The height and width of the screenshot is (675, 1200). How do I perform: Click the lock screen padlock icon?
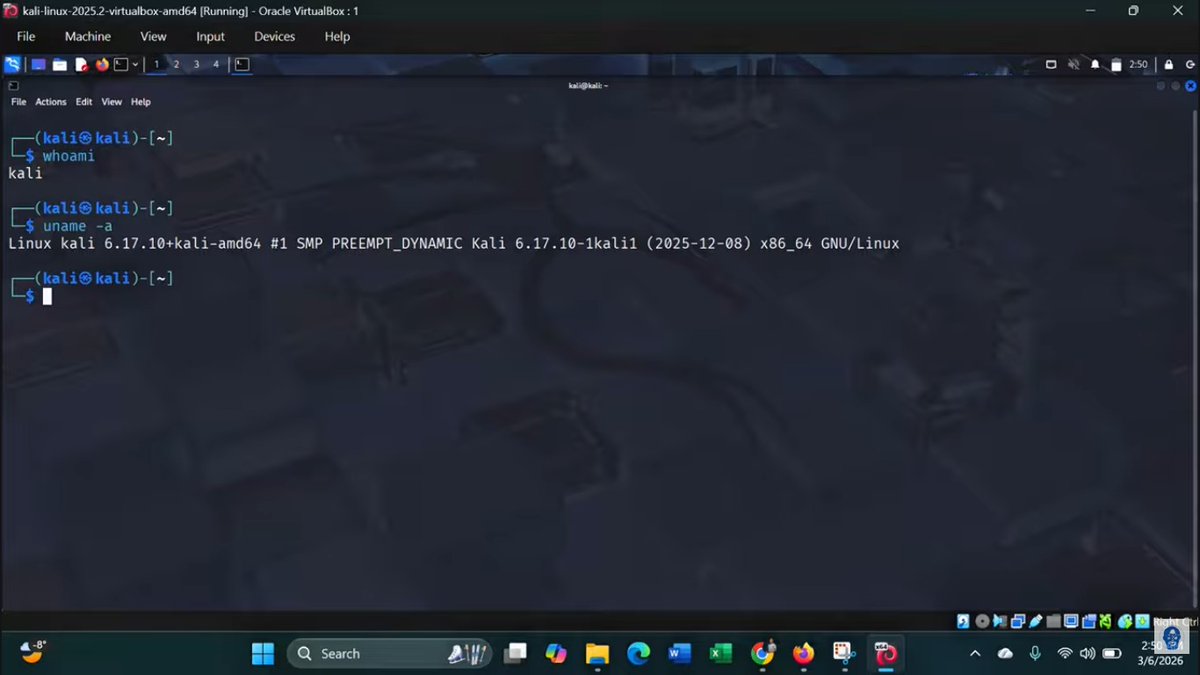(1168, 65)
